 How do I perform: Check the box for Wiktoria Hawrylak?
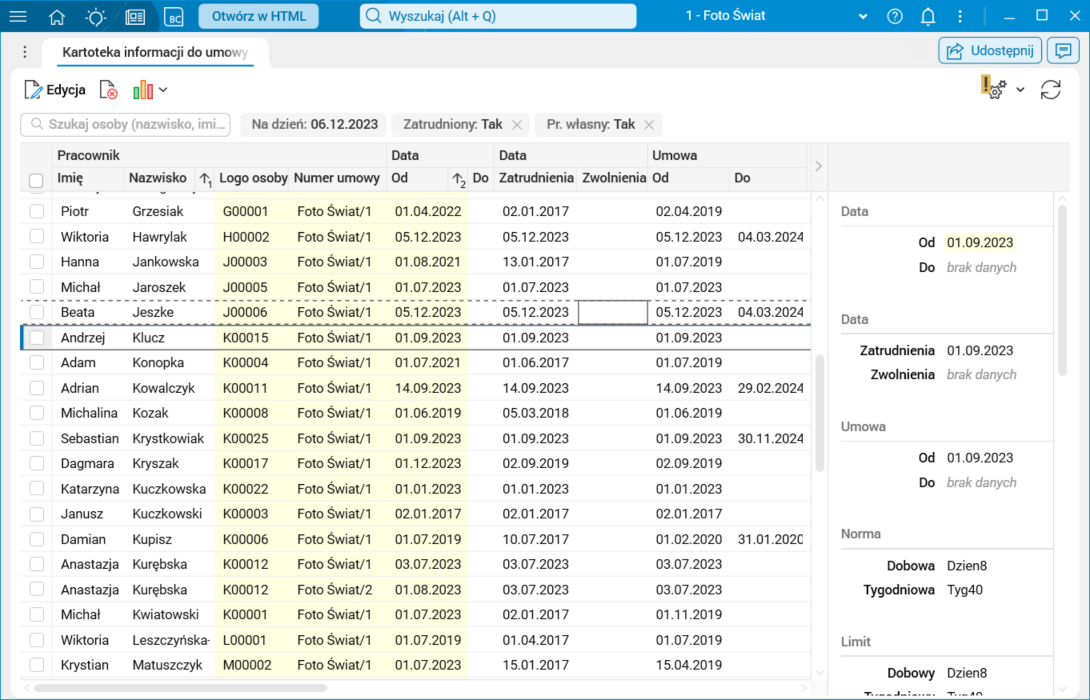coord(36,236)
